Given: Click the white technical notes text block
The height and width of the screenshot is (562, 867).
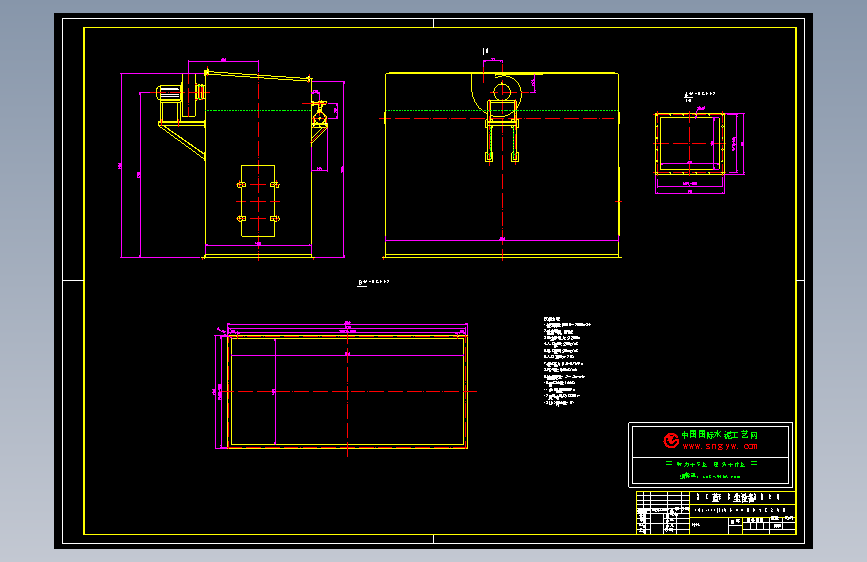Looking at the screenshot, I should pos(567,361).
